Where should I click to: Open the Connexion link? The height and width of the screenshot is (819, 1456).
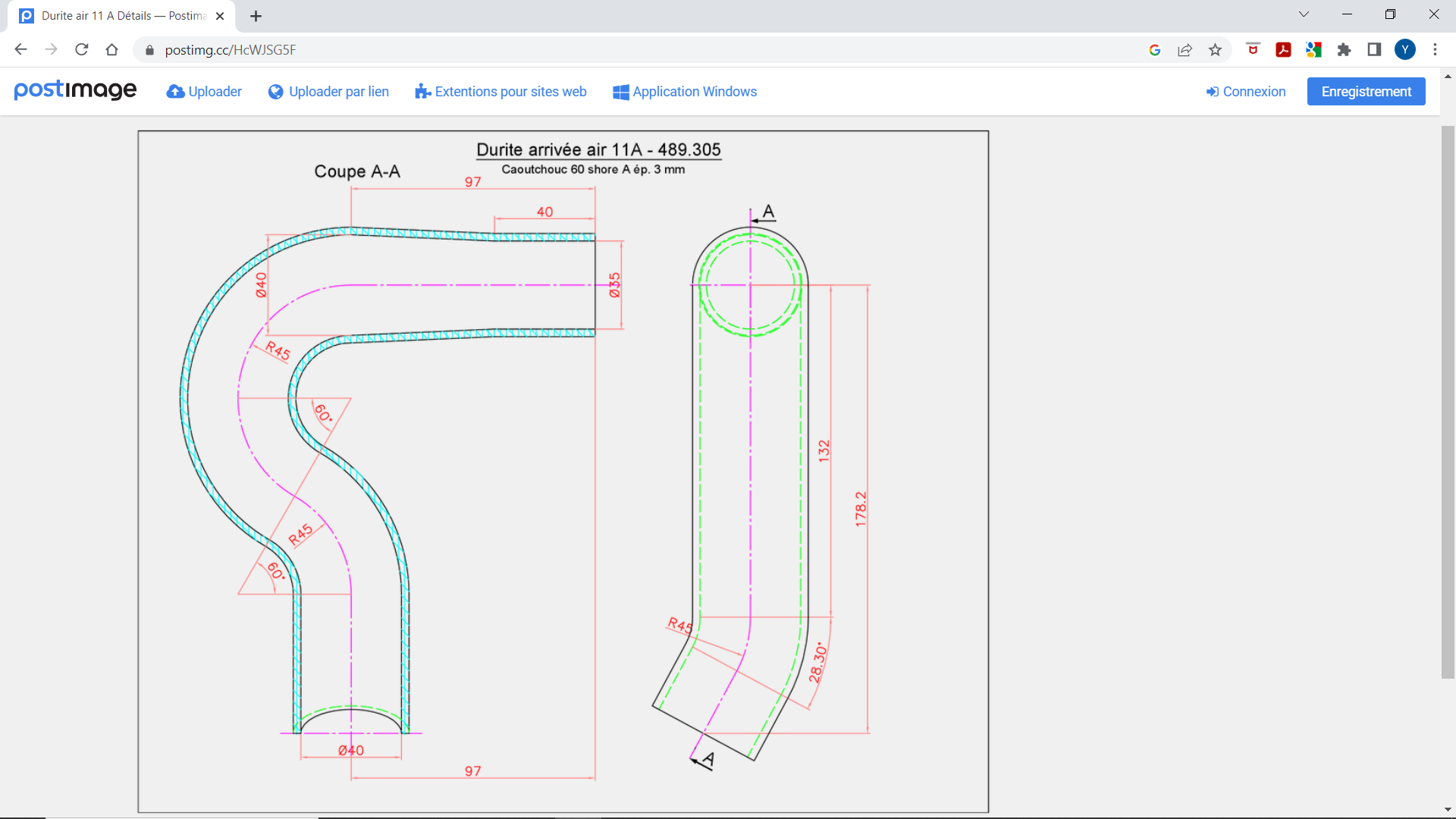pos(1246,92)
